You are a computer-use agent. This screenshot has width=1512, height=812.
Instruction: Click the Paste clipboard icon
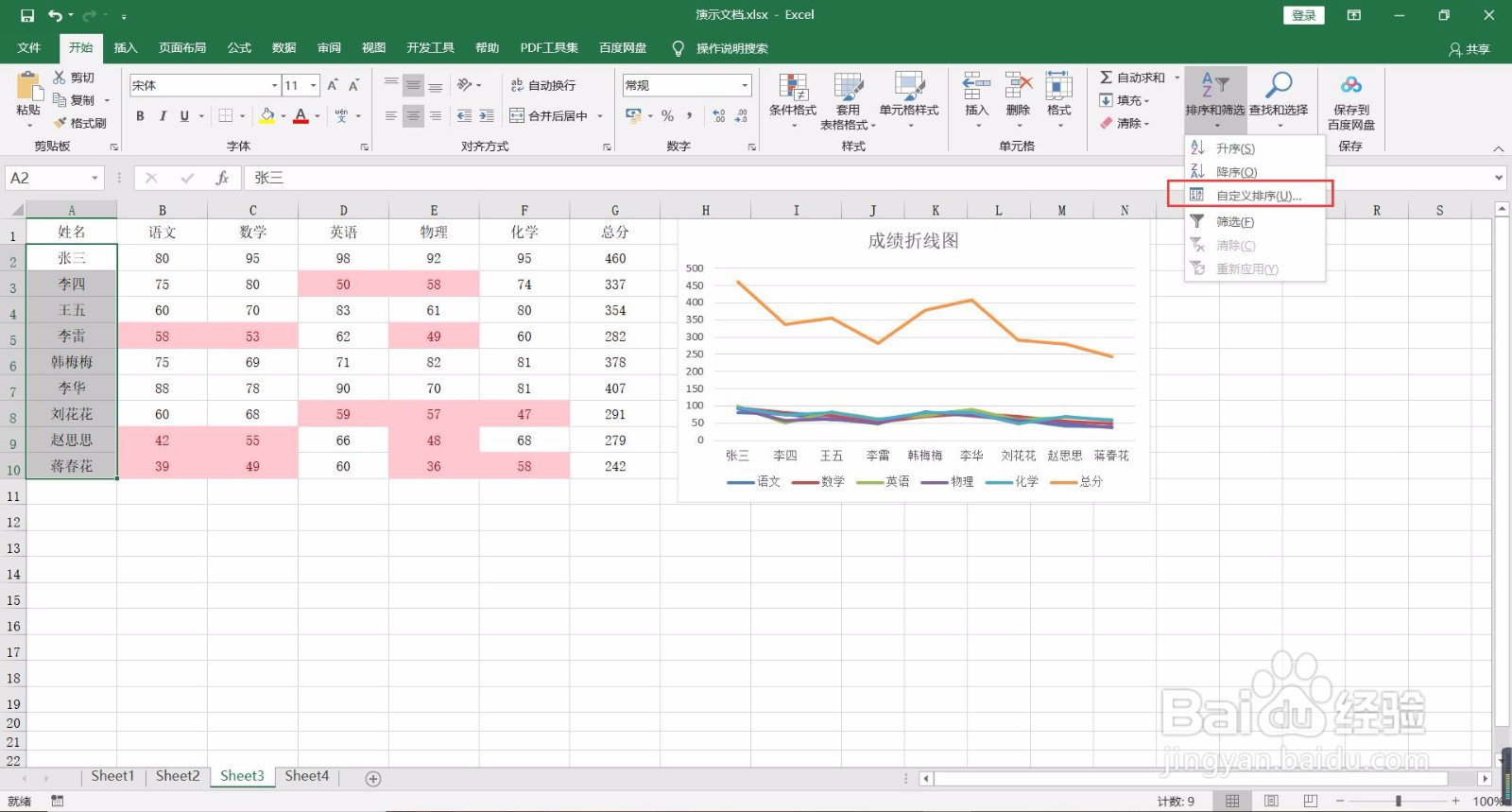[x=28, y=87]
